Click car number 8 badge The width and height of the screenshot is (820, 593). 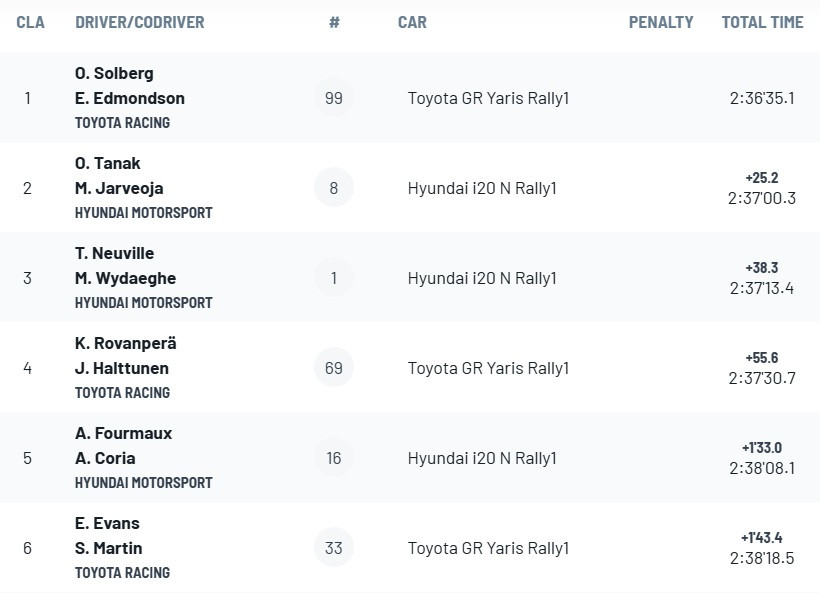[334, 188]
